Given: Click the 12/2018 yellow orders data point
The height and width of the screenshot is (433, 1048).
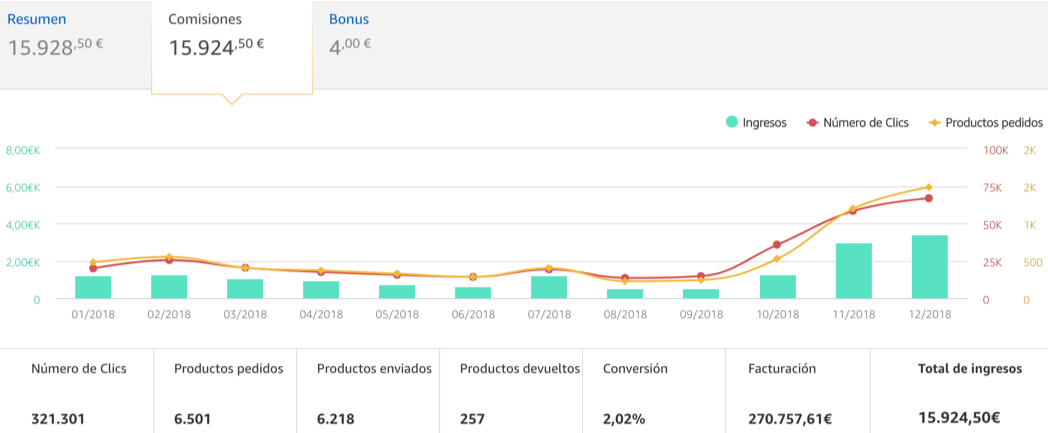Looking at the screenshot, I should point(929,187).
